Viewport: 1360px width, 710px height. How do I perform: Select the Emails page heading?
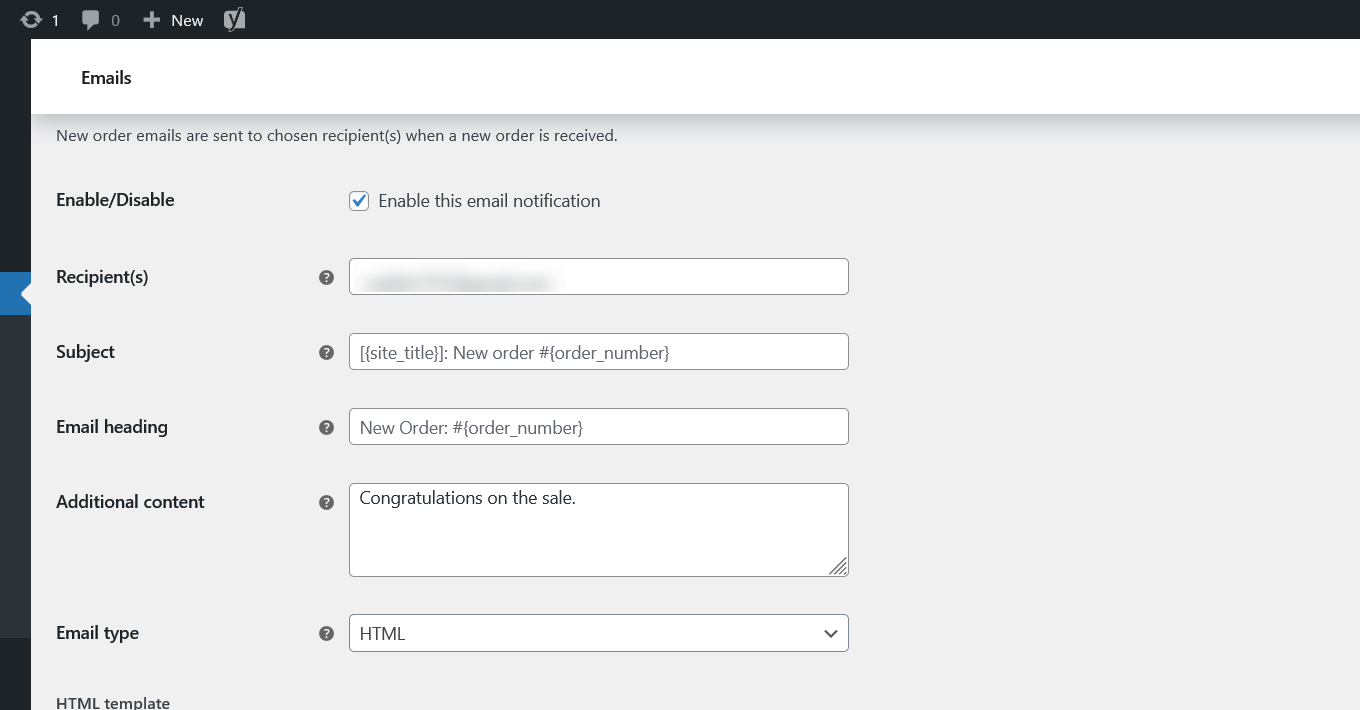tap(105, 77)
